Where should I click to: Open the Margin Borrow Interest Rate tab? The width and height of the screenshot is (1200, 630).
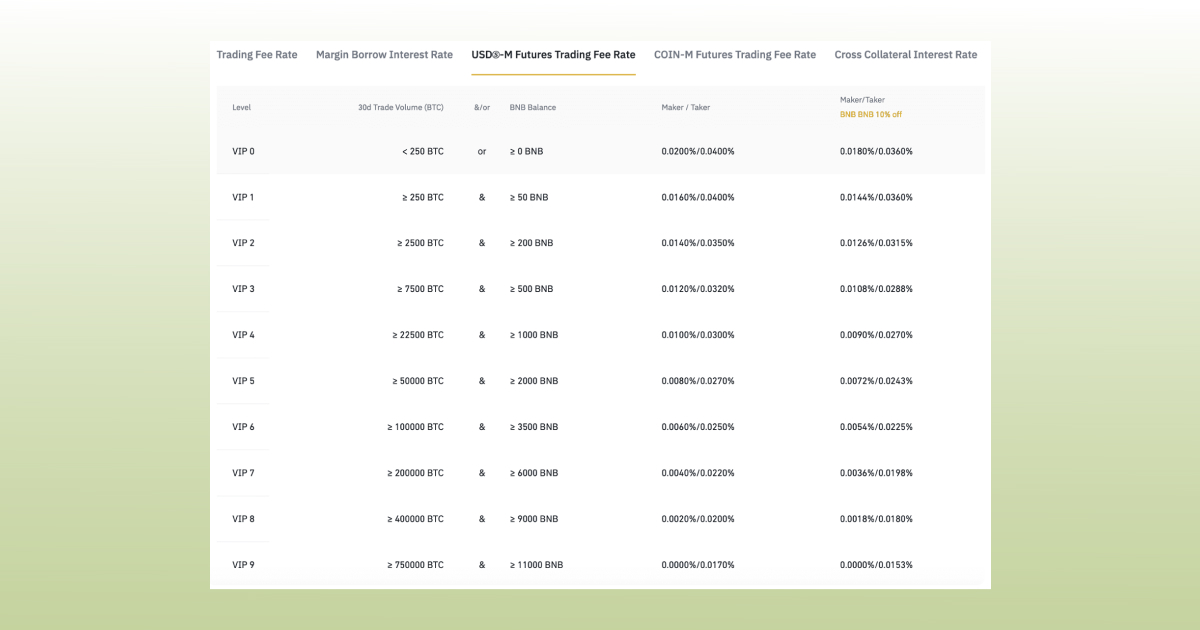(384, 55)
